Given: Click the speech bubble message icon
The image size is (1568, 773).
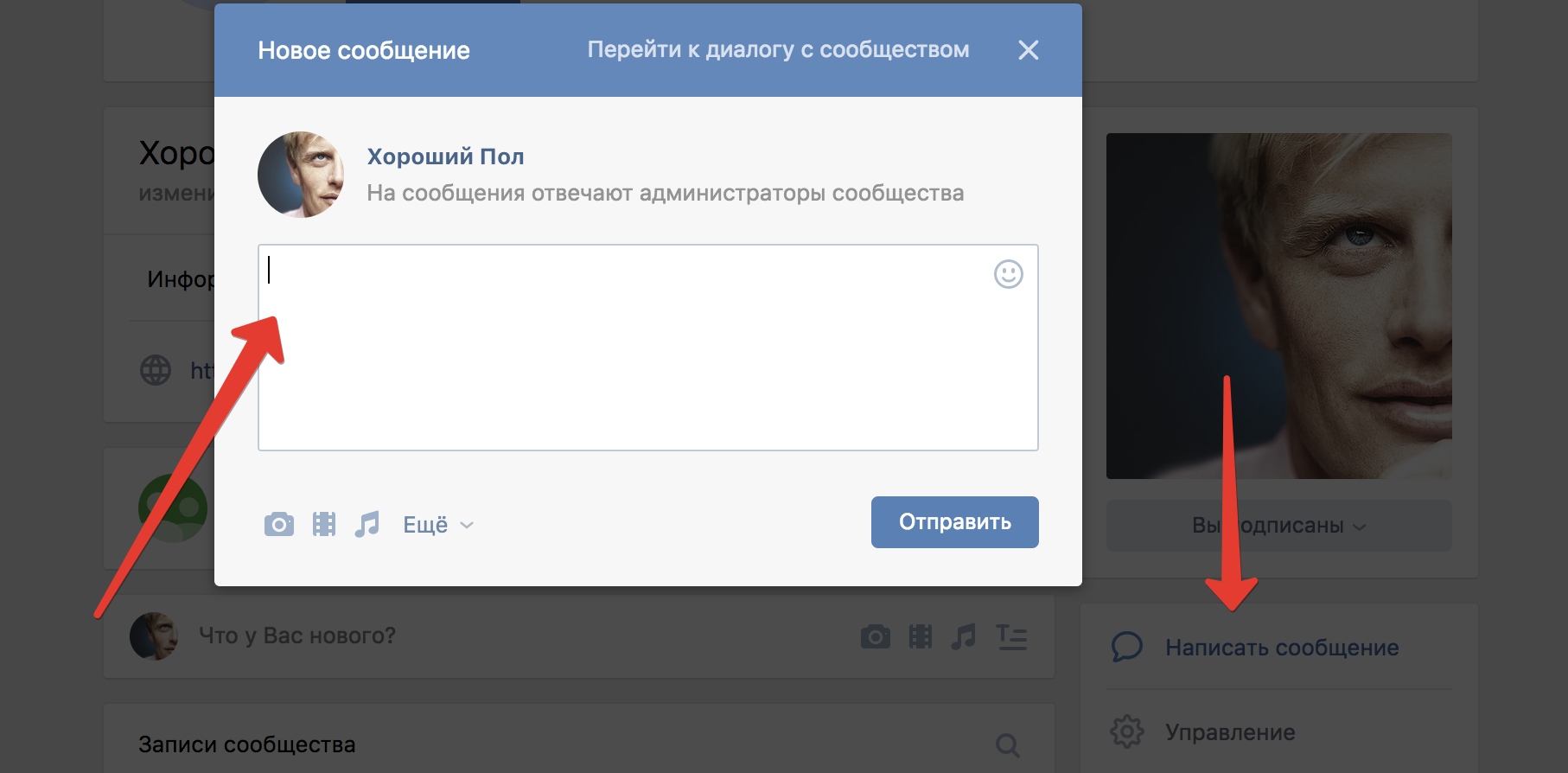Looking at the screenshot, I should click(1127, 647).
